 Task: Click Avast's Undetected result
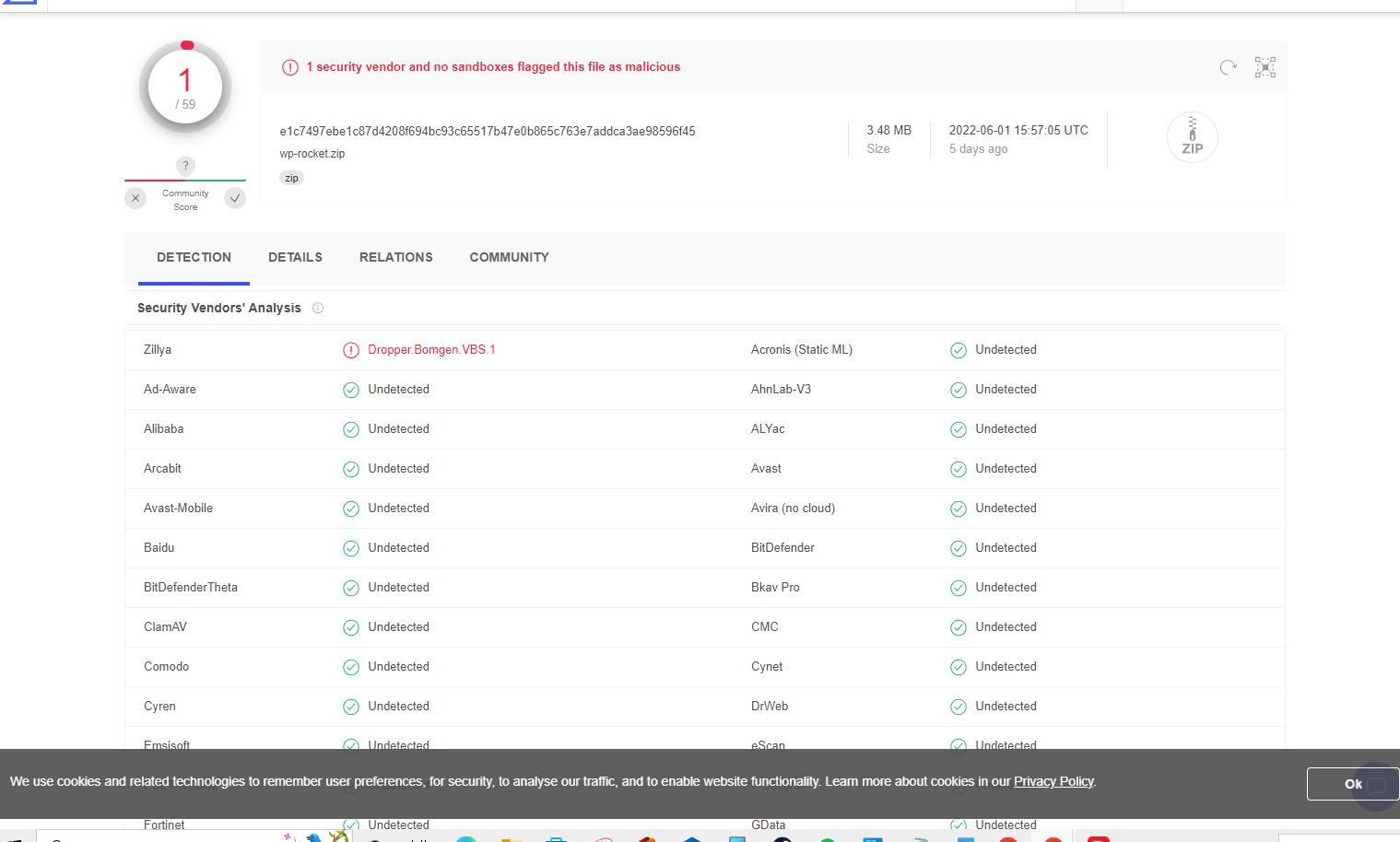pyautogui.click(x=1006, y=469)
